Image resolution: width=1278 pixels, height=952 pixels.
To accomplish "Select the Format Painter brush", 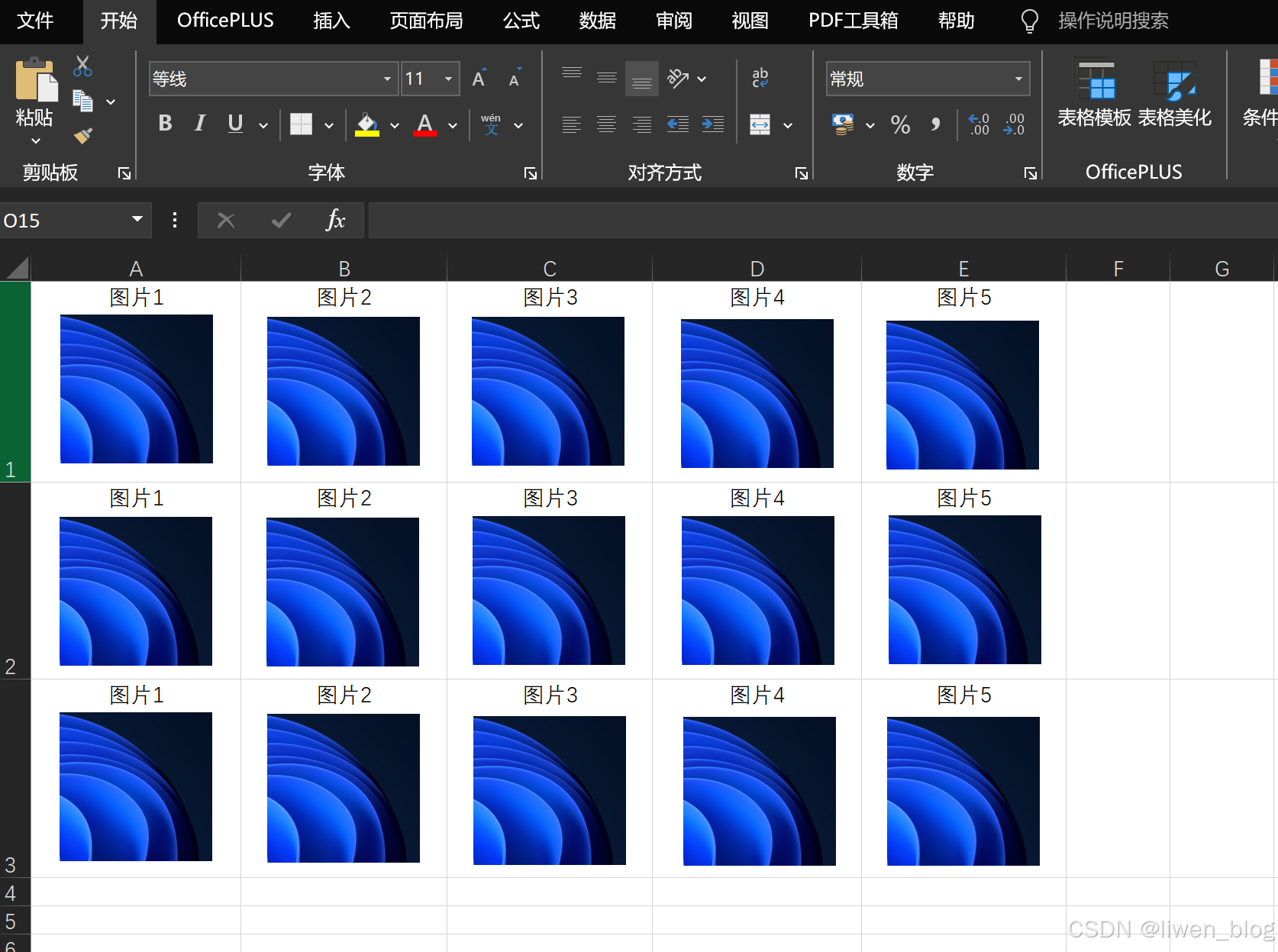I will (82, 136).
